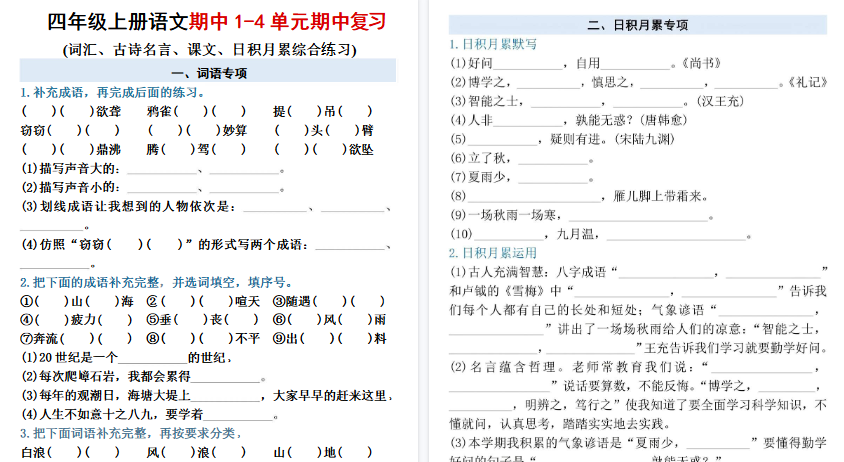Click the sentence (1)20世纪是一个…的世纪
The image size is (844, 462).
coord(127,358)
